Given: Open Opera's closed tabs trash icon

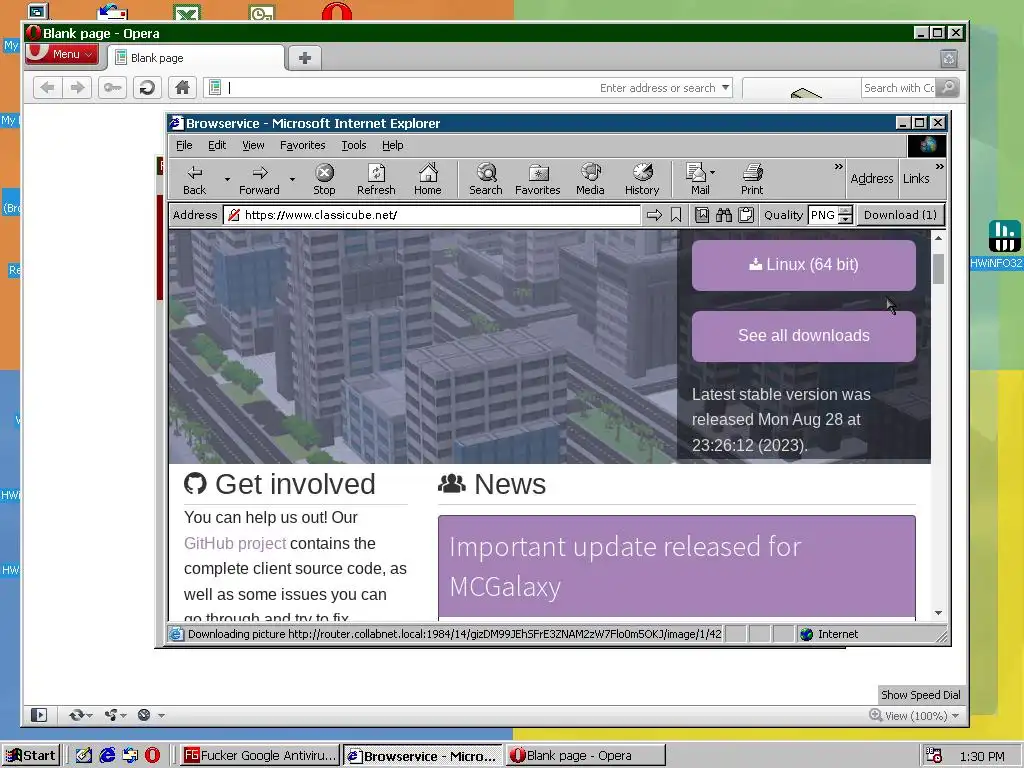Looking at the screenshot, I should point(949,59).
